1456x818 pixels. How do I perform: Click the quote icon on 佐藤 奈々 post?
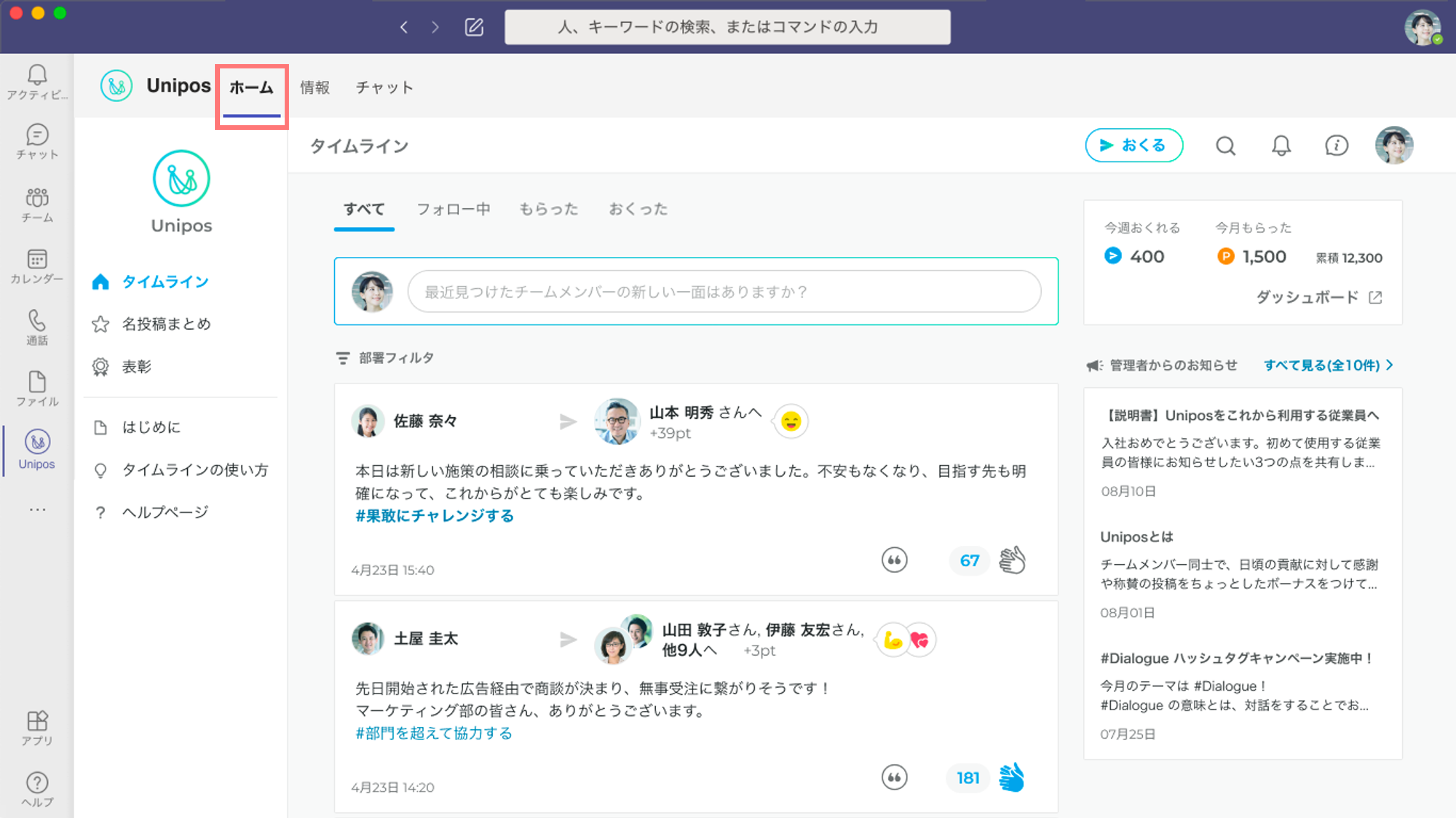894,560
